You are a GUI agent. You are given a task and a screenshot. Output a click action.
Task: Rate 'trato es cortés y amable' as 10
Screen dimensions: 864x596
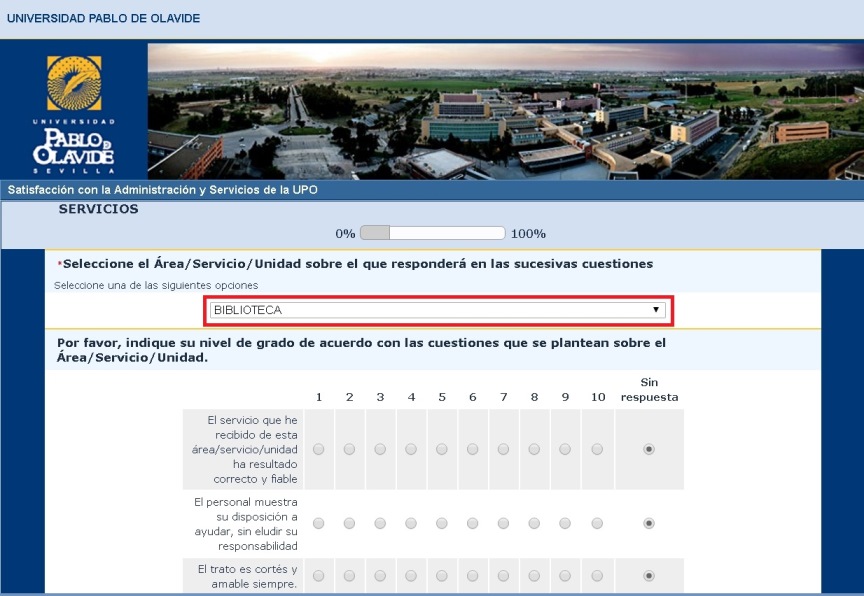[x=597, y=576]
